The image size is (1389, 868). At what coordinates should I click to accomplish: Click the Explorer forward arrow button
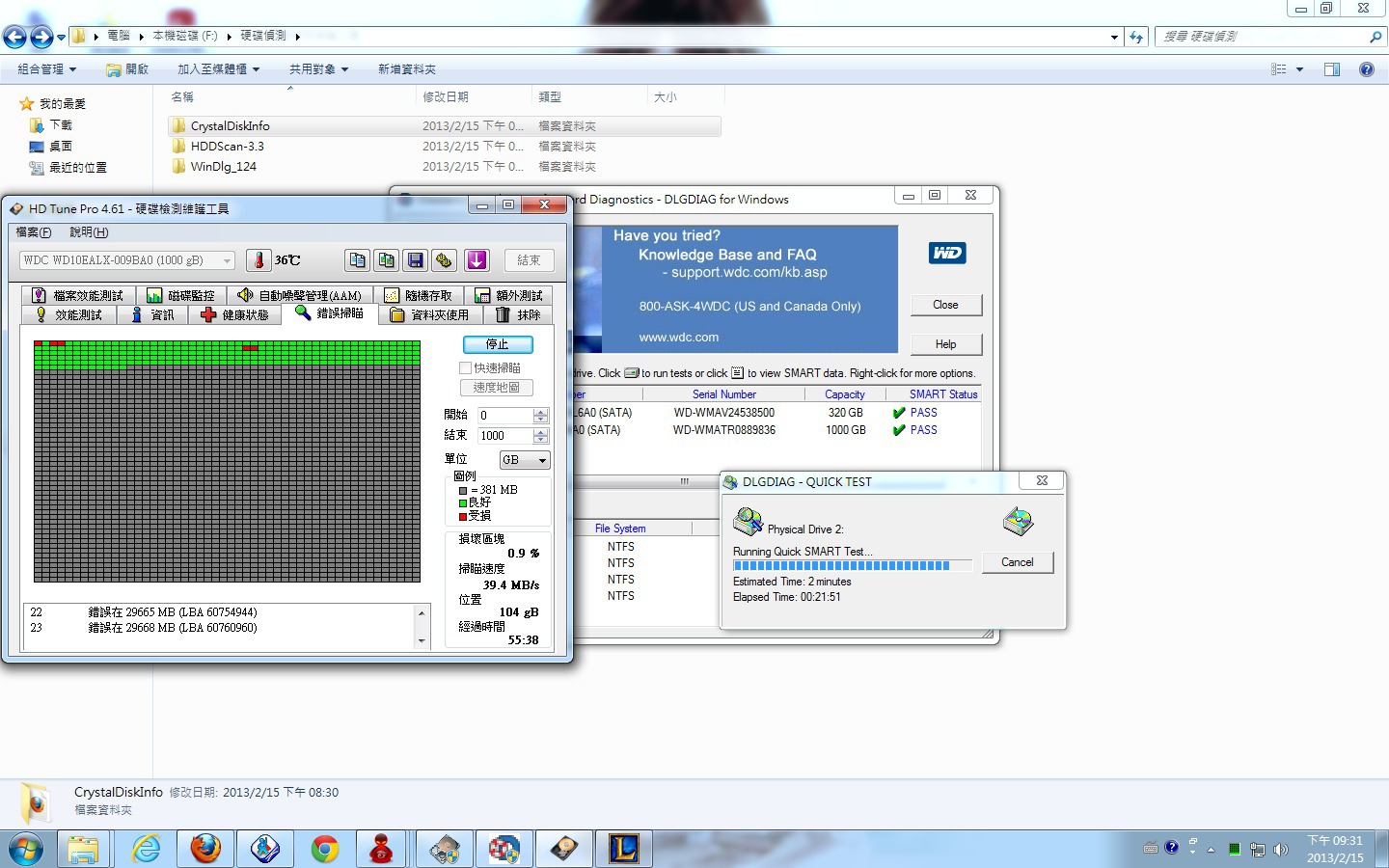coord(41,37)
